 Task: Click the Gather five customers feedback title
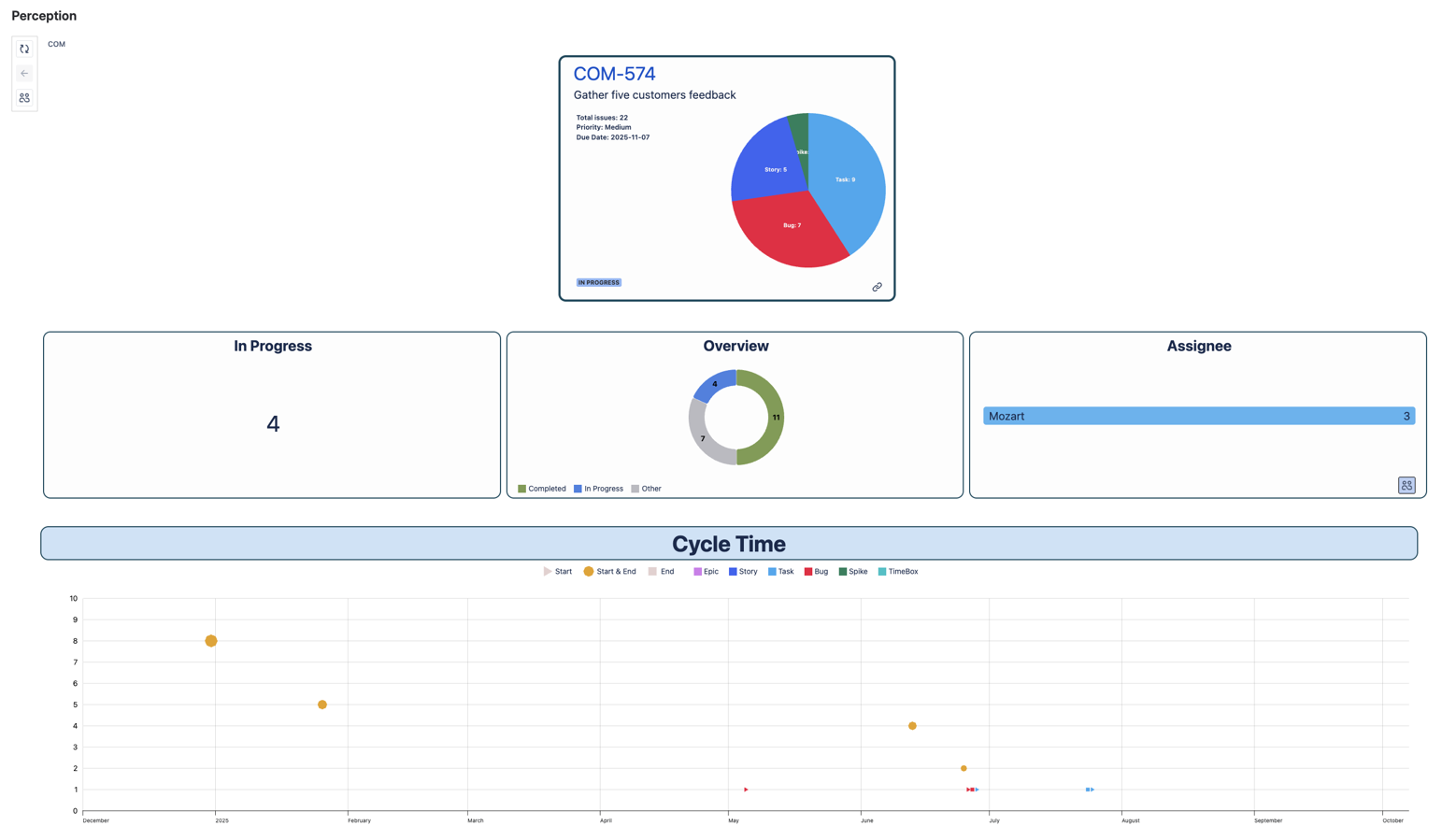click(654, 95)
